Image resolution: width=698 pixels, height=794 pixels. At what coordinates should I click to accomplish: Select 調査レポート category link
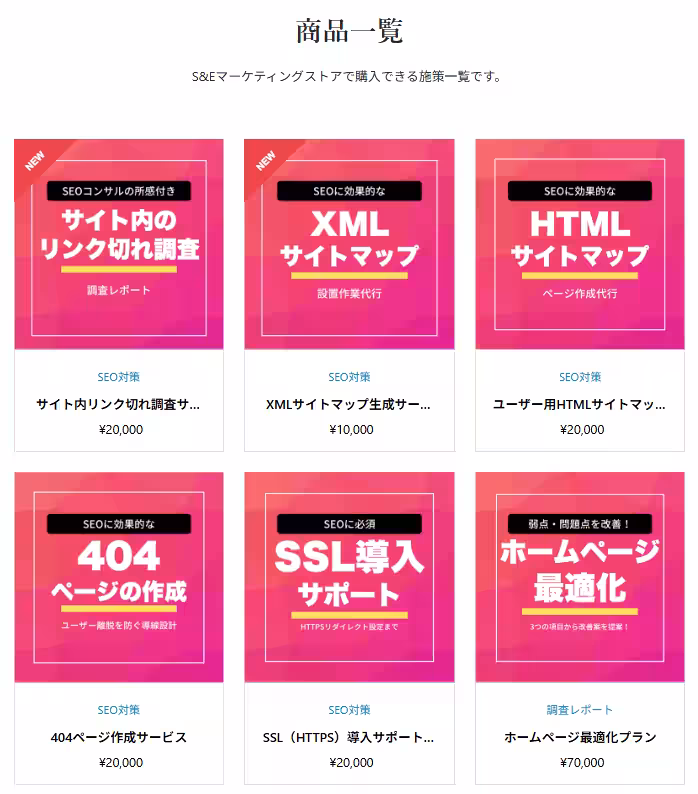click(x=580, y=710)
